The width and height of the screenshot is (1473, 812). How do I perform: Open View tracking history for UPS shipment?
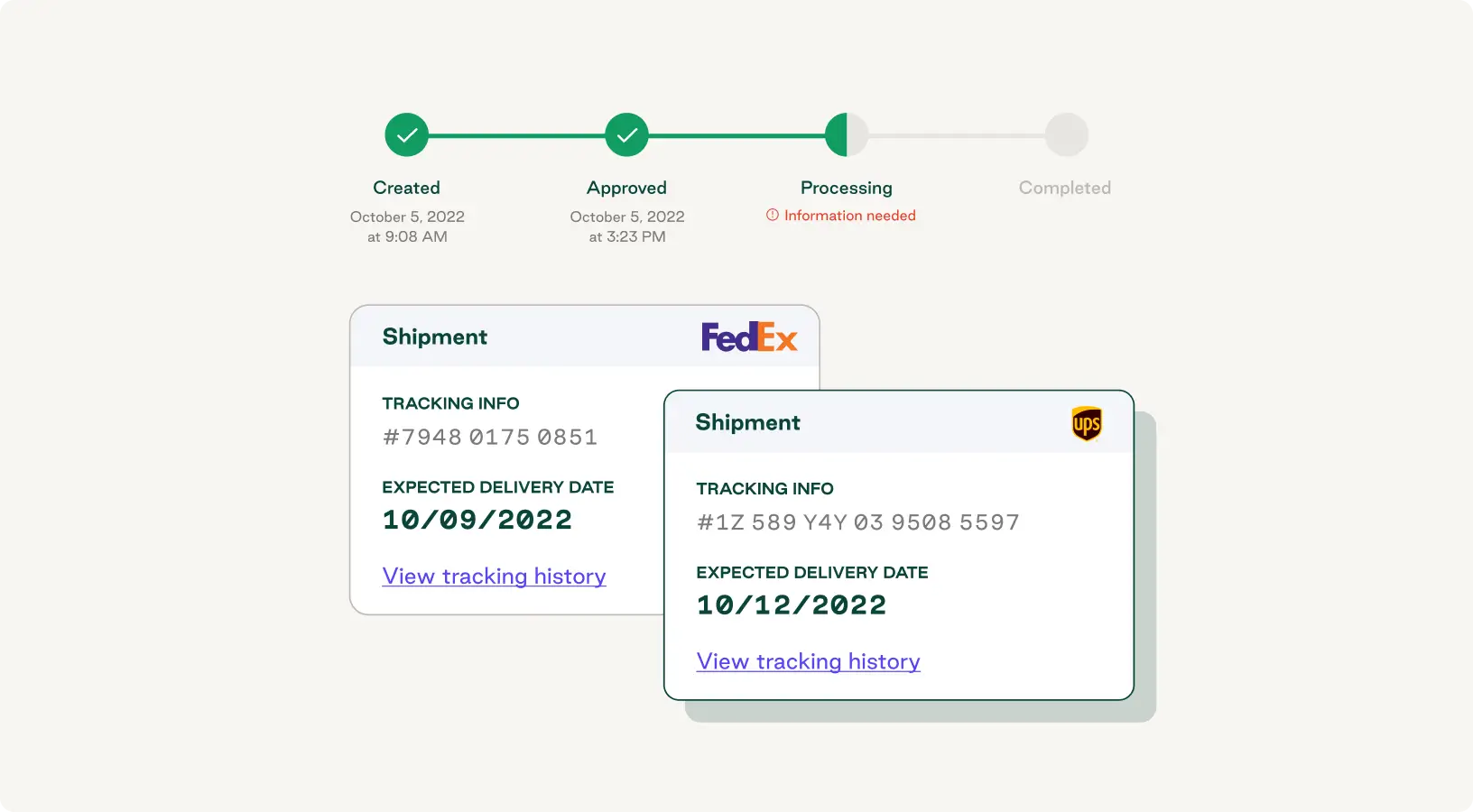pyautogui.click(x=808, y=661)
